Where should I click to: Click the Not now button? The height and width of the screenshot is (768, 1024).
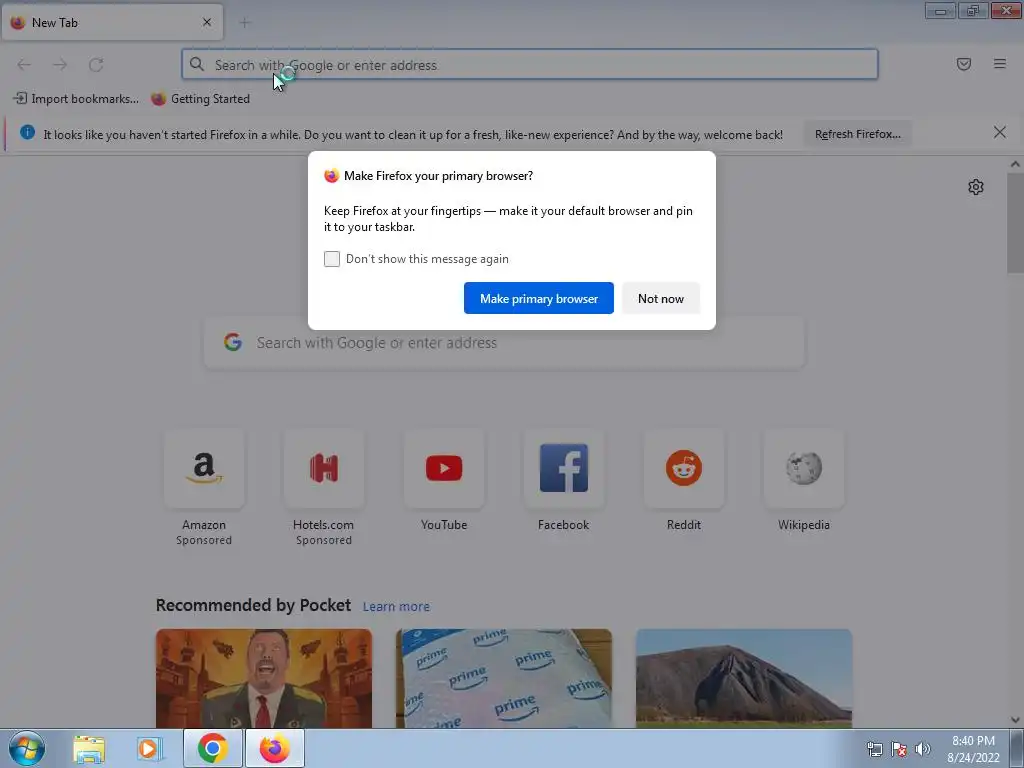(x=661, y=298)
